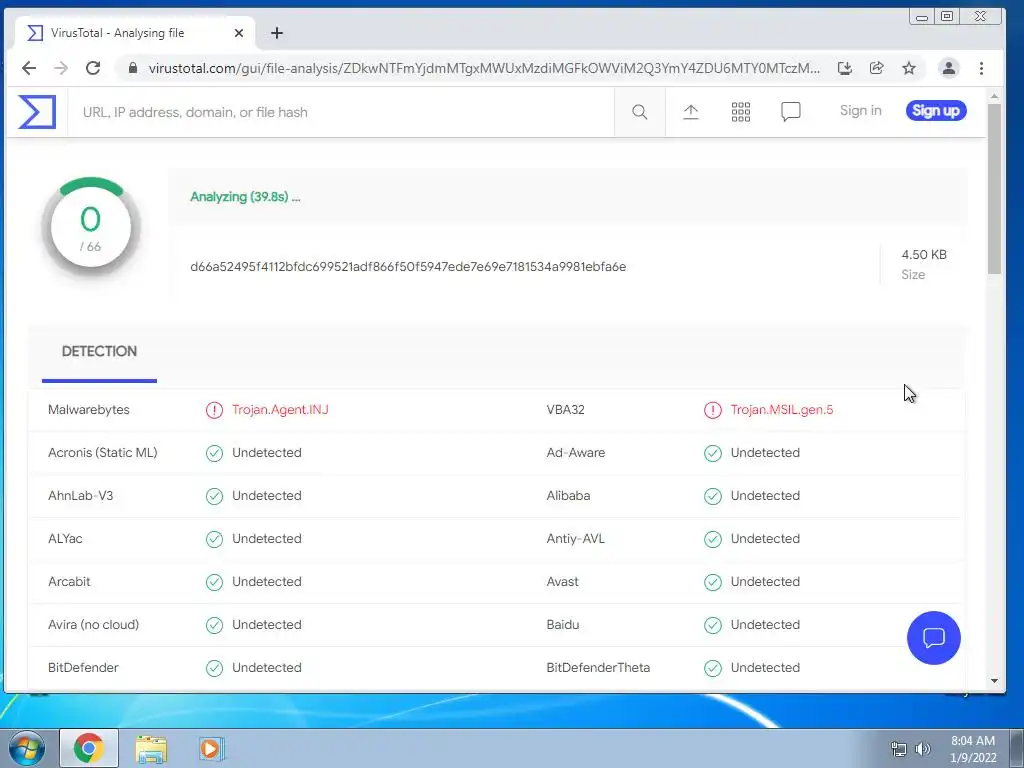Click the BitDefenderTheta engine name
1024x768 pixels.
[x=598, y=667]
